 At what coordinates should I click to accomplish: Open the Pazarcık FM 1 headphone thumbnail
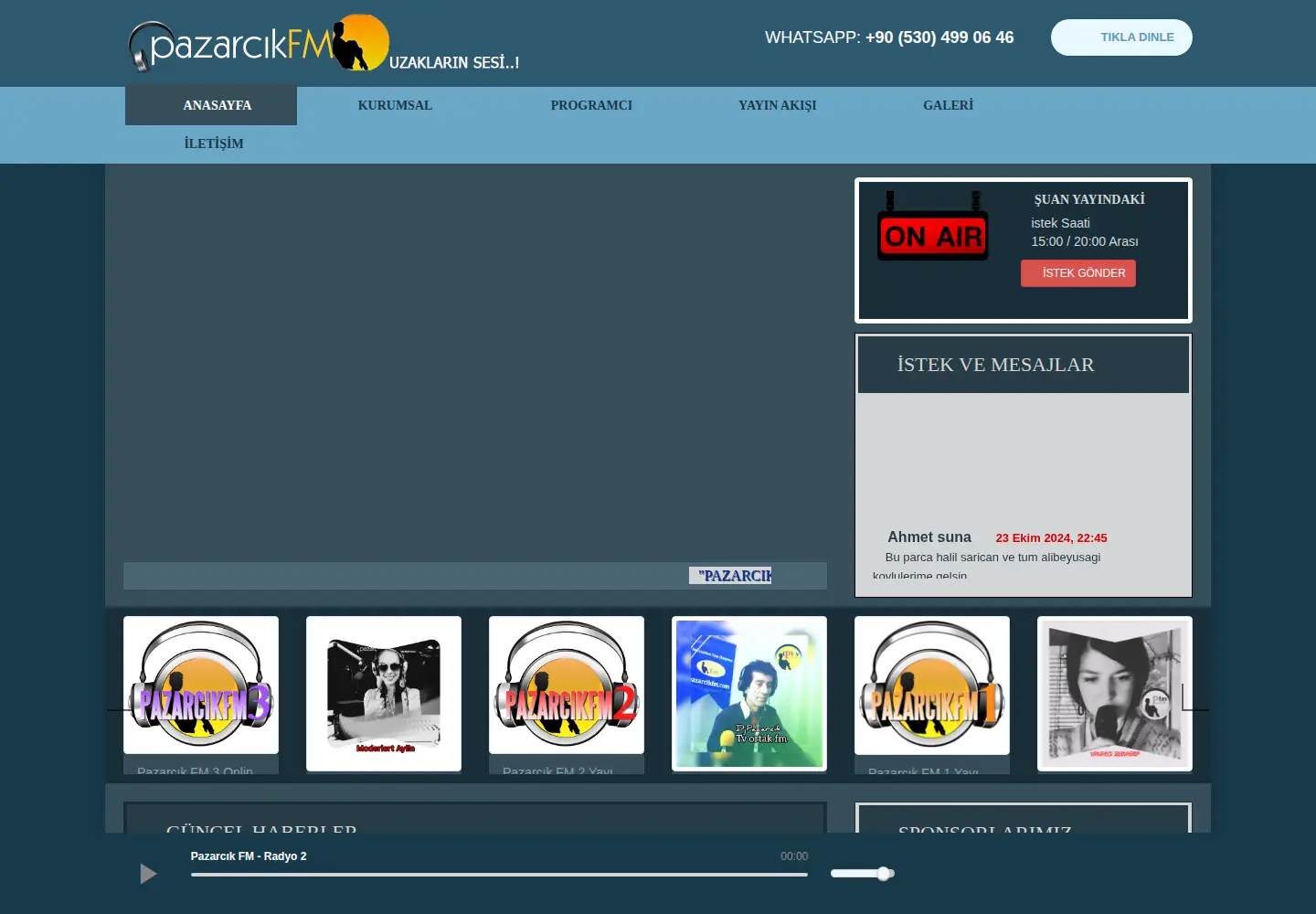932,685
